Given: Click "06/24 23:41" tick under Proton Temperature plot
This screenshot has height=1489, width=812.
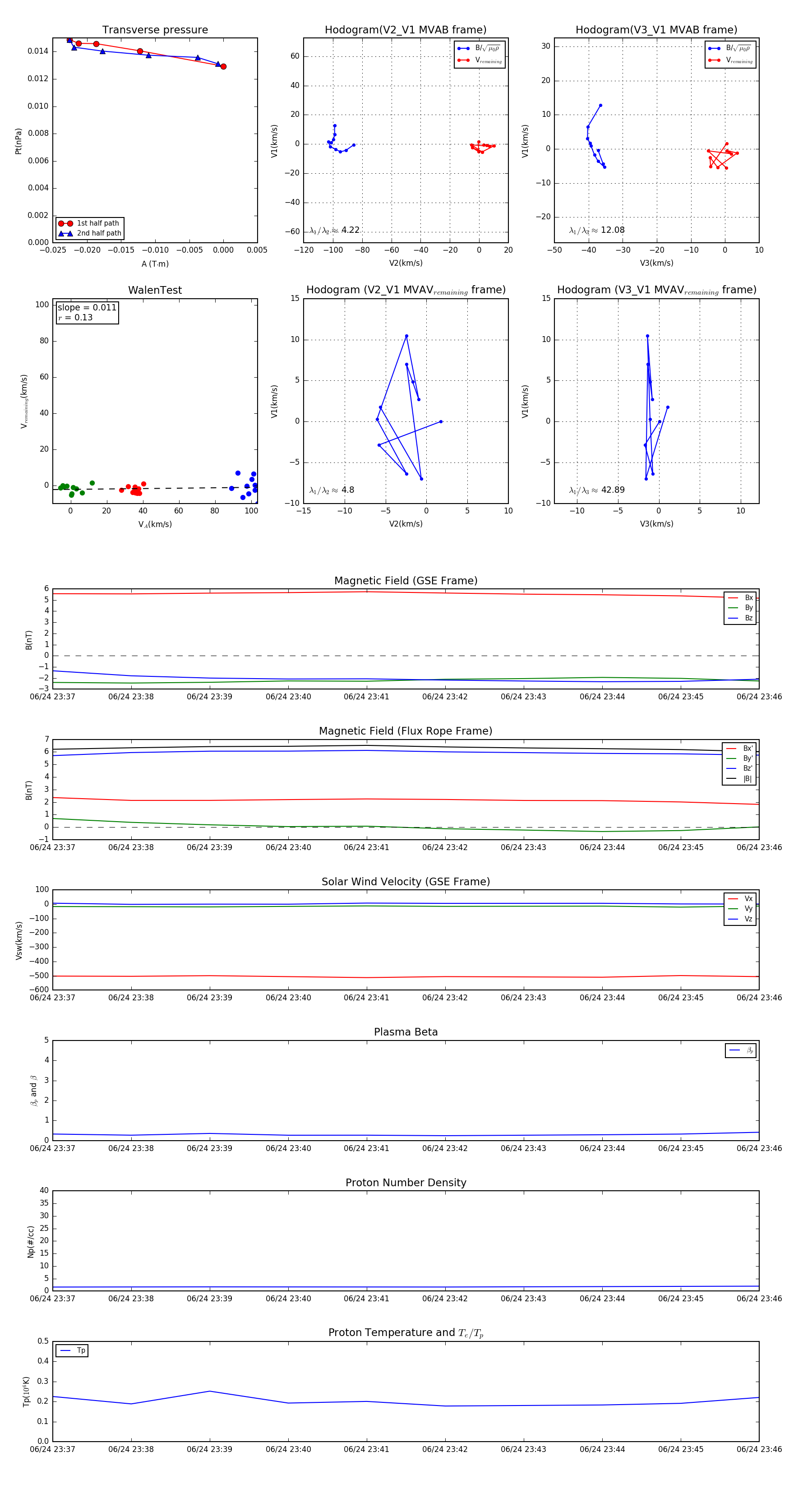Looking at the screenshot, I should point(366,1449).
